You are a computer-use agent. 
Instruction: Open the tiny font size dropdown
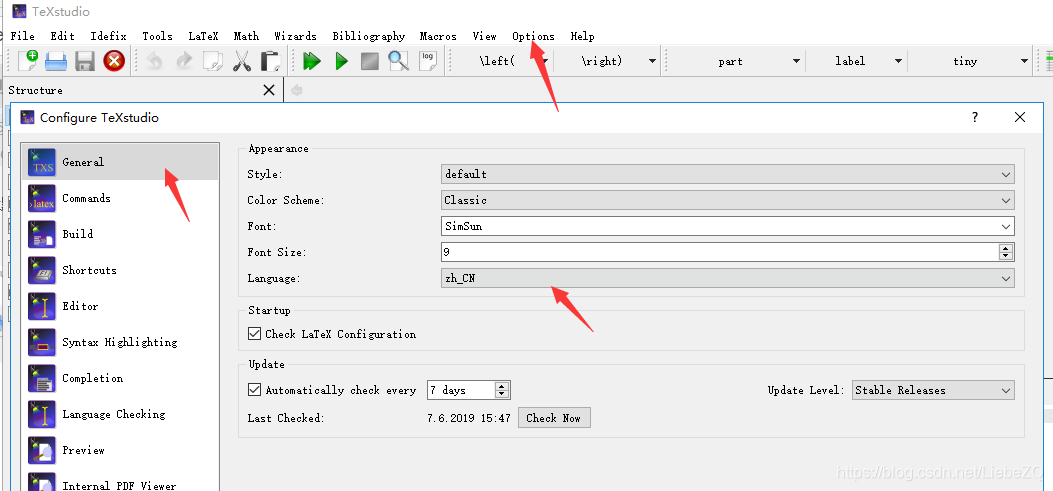click(971, 61)
